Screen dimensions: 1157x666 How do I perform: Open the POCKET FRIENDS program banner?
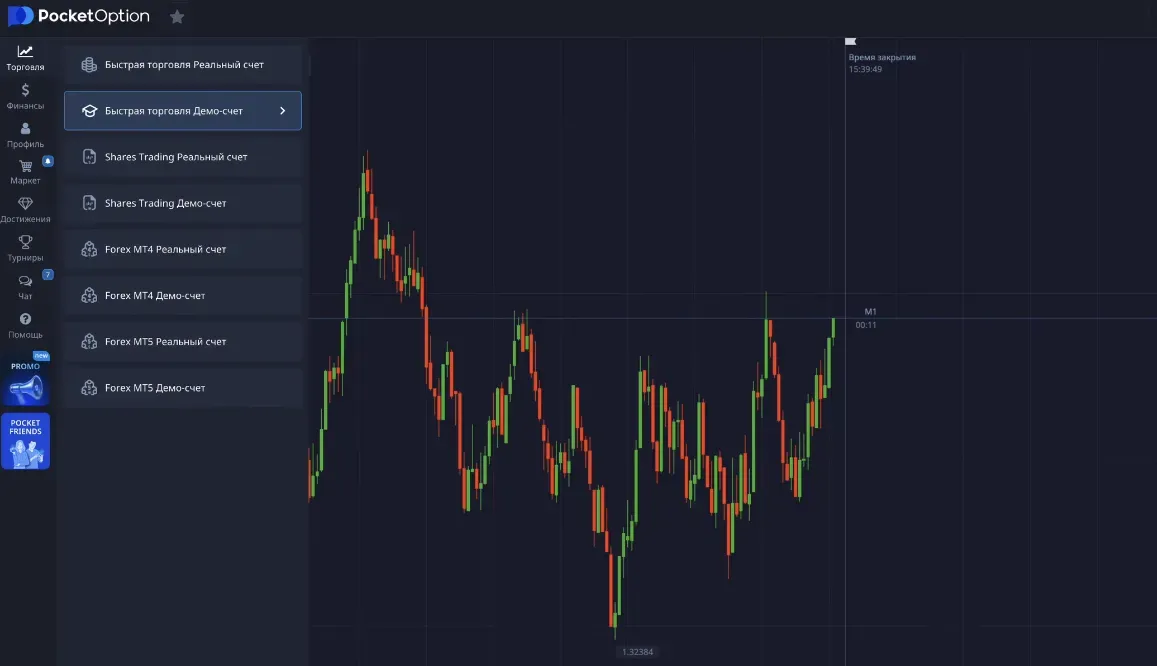pos(25,440)
